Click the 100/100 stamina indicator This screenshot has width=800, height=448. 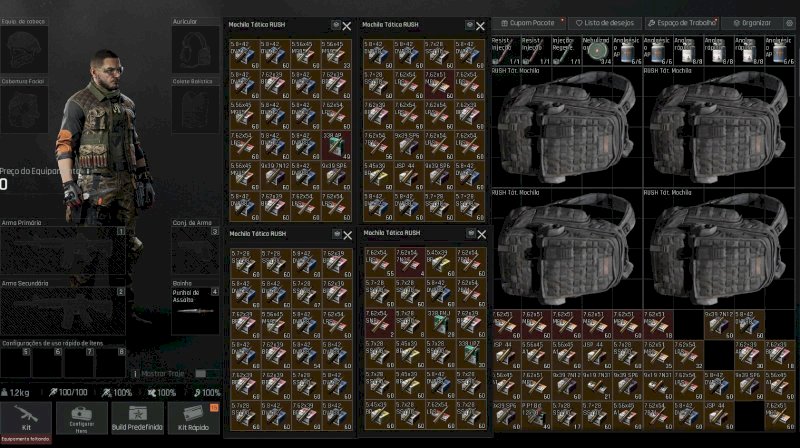coord(68,392)
